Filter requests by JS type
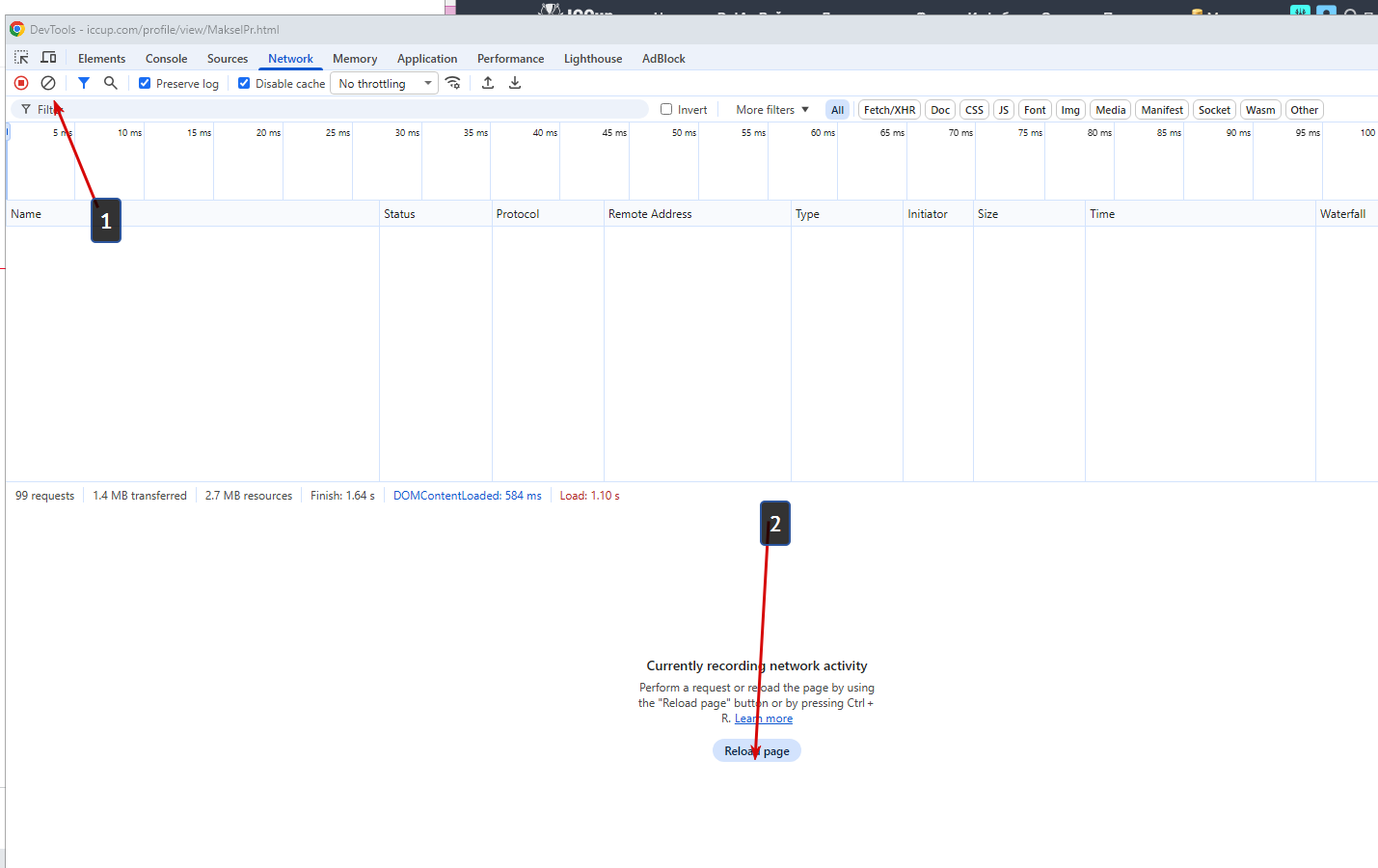 [1004, 109]
